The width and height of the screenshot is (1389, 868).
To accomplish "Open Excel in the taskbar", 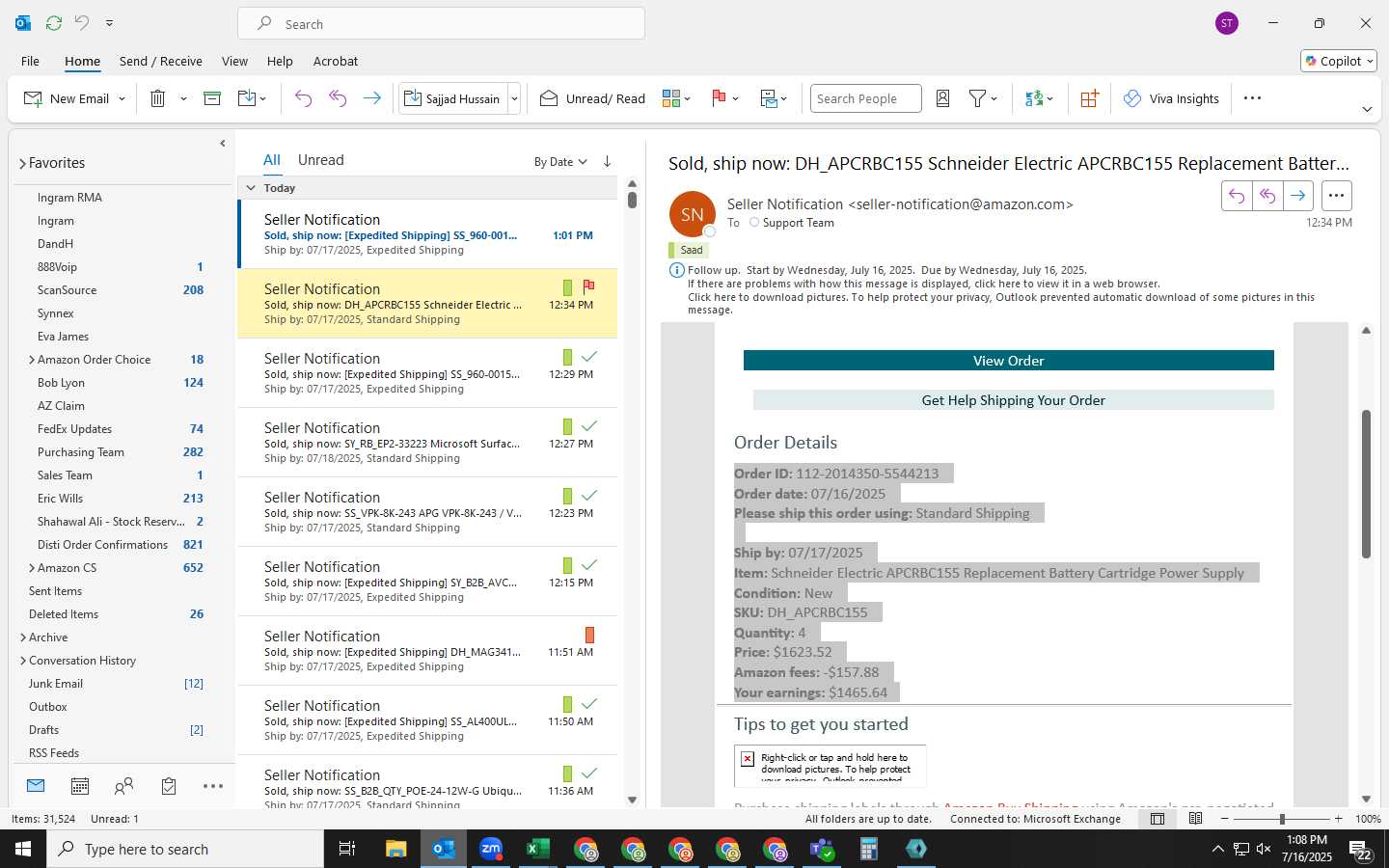I will pyautogui.click(x=537, y=849).
